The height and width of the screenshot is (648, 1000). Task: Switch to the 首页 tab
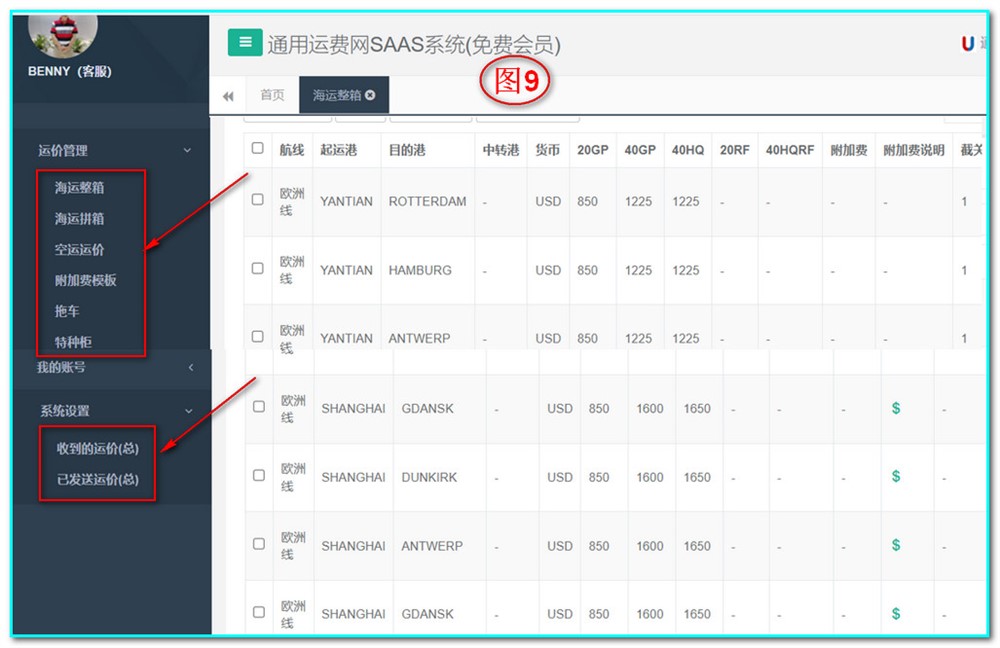(x=272, y=96)
